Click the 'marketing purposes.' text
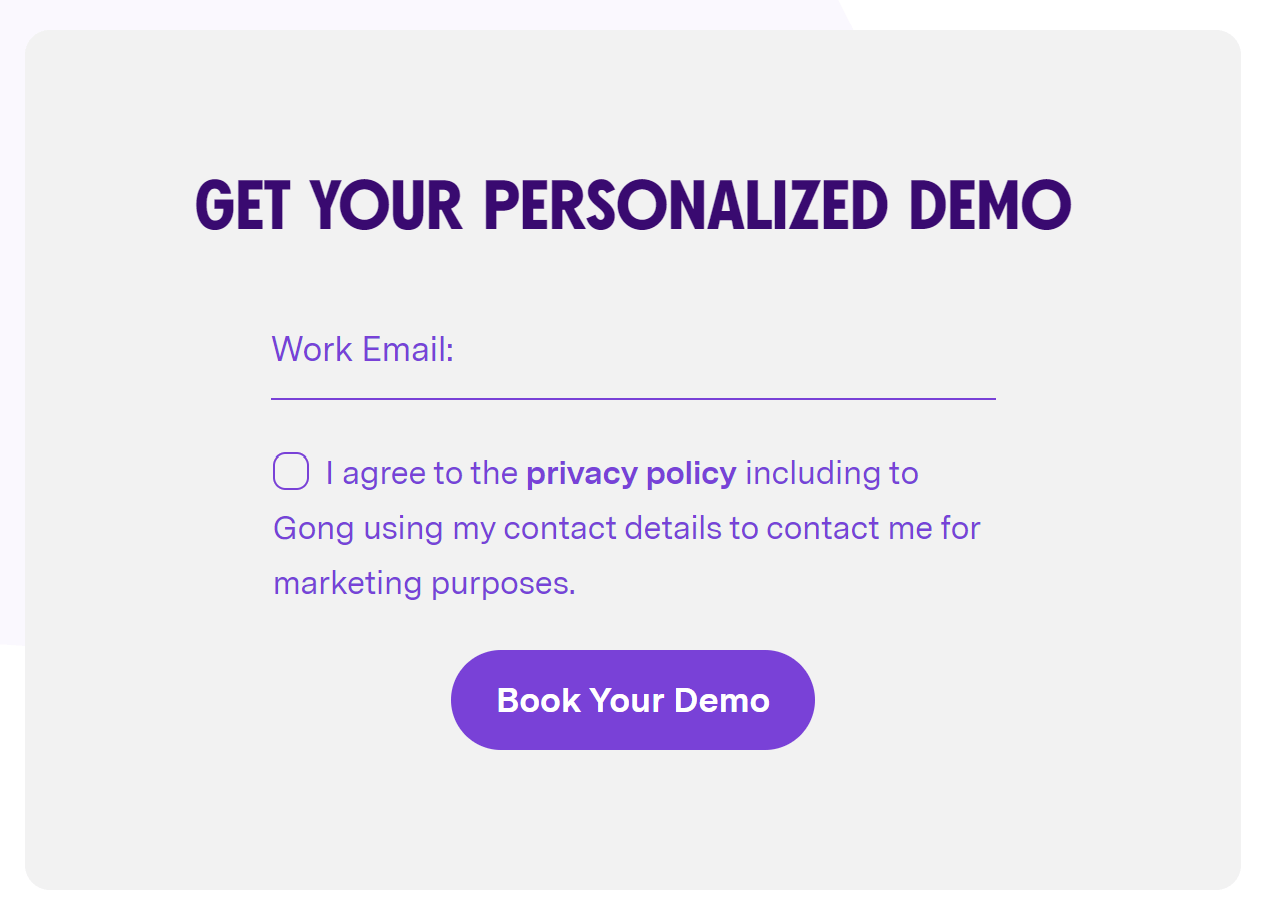 point(425,583)
